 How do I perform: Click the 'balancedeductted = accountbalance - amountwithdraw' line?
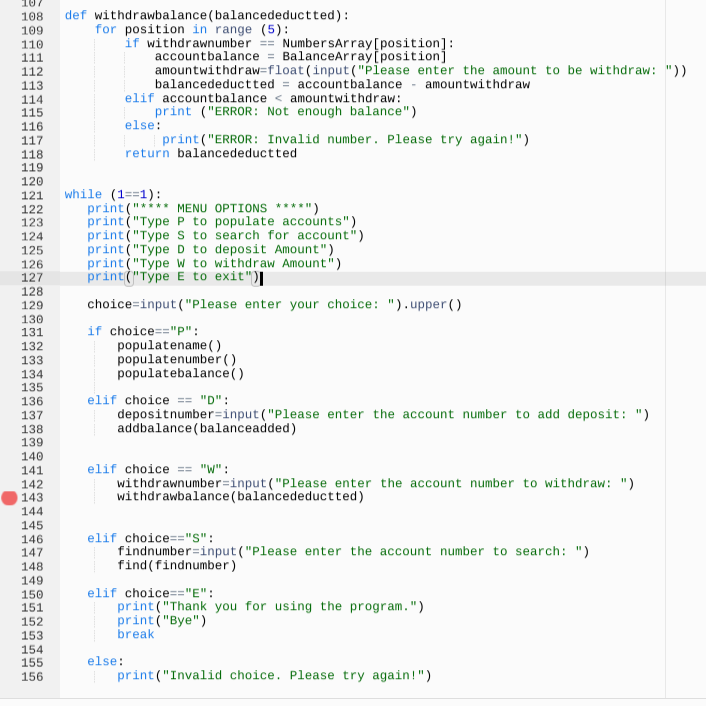click(x=342, y=84)
